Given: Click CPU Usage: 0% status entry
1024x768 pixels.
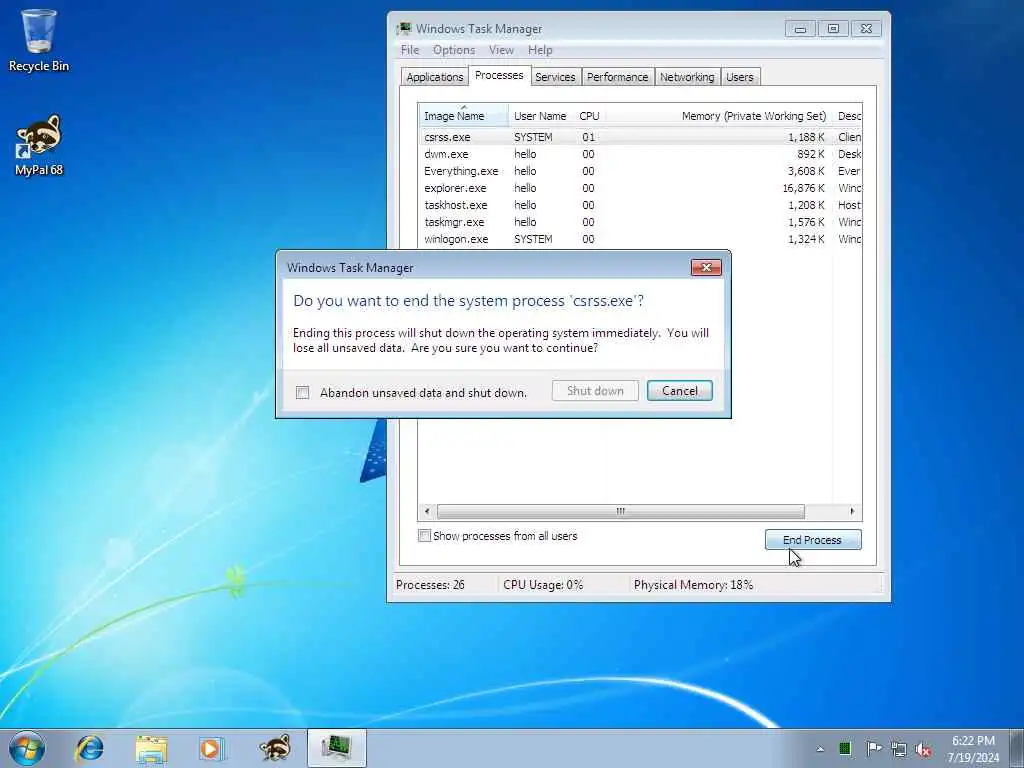Looking at the screenshot, I should point(543,585).
